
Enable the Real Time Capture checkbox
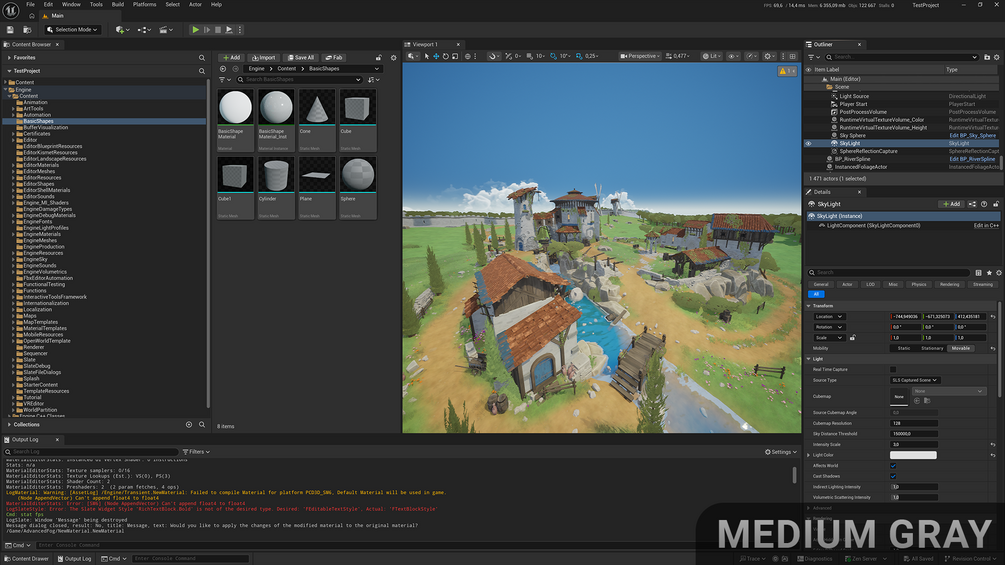pyautogui.click(x=893, y=370)
